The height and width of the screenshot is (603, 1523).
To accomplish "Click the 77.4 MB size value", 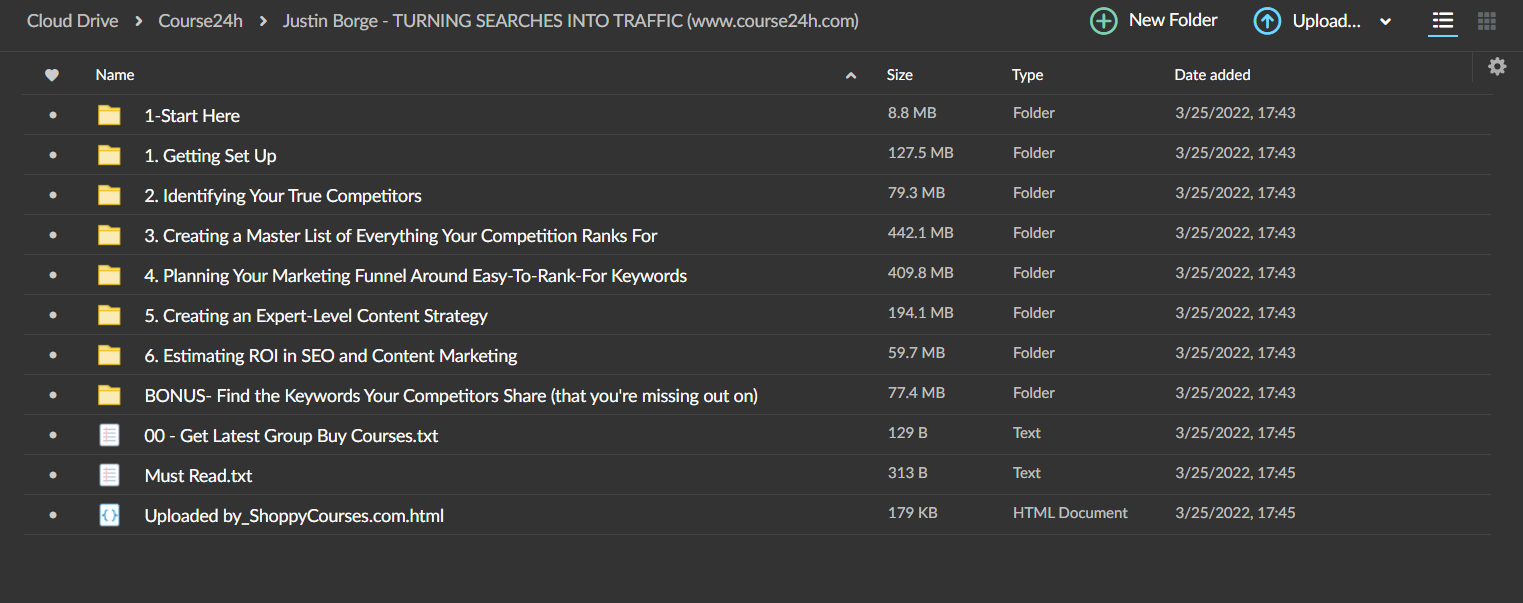I will pyautogui.click(x=917, y=393).
